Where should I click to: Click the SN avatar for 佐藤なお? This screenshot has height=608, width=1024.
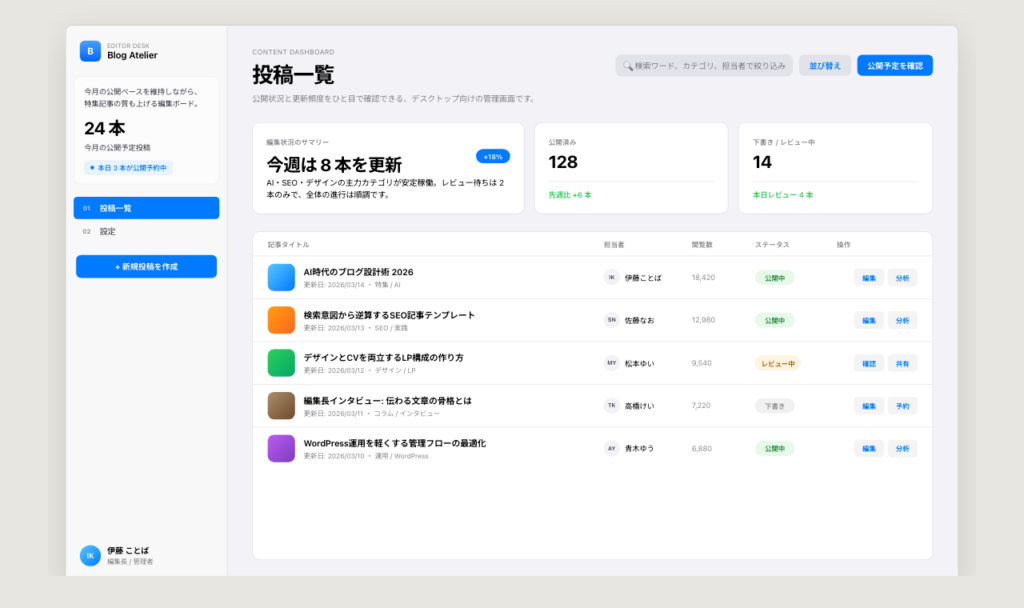[x=611, y=320]
